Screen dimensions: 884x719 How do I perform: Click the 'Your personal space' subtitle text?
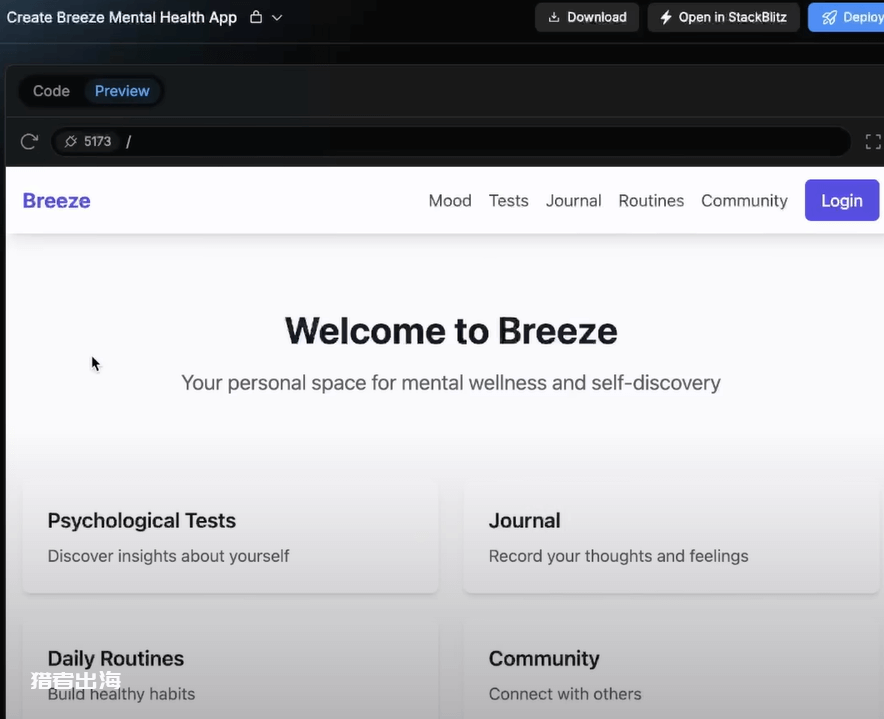(451, 383)
